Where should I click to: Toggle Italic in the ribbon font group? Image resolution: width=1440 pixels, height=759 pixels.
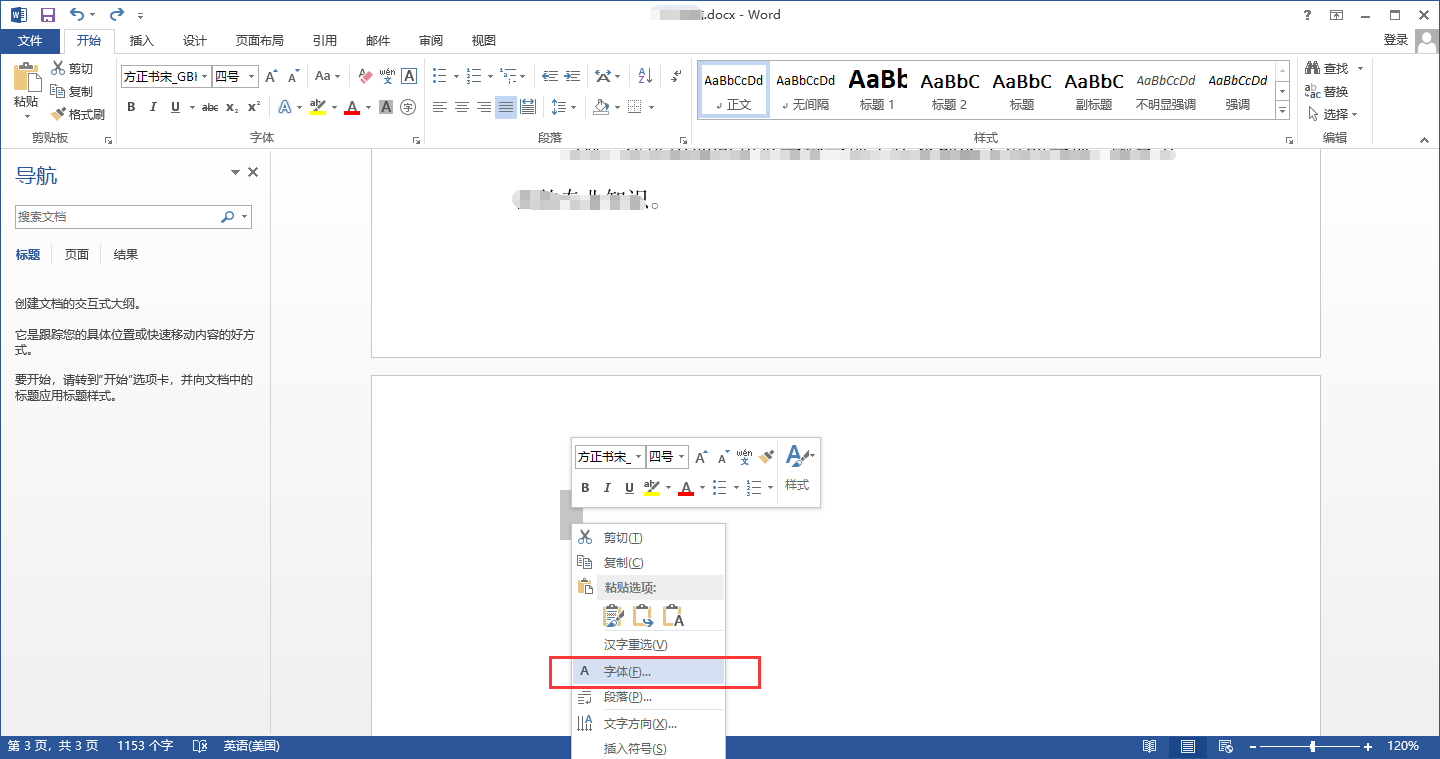[x=153, y=107]
